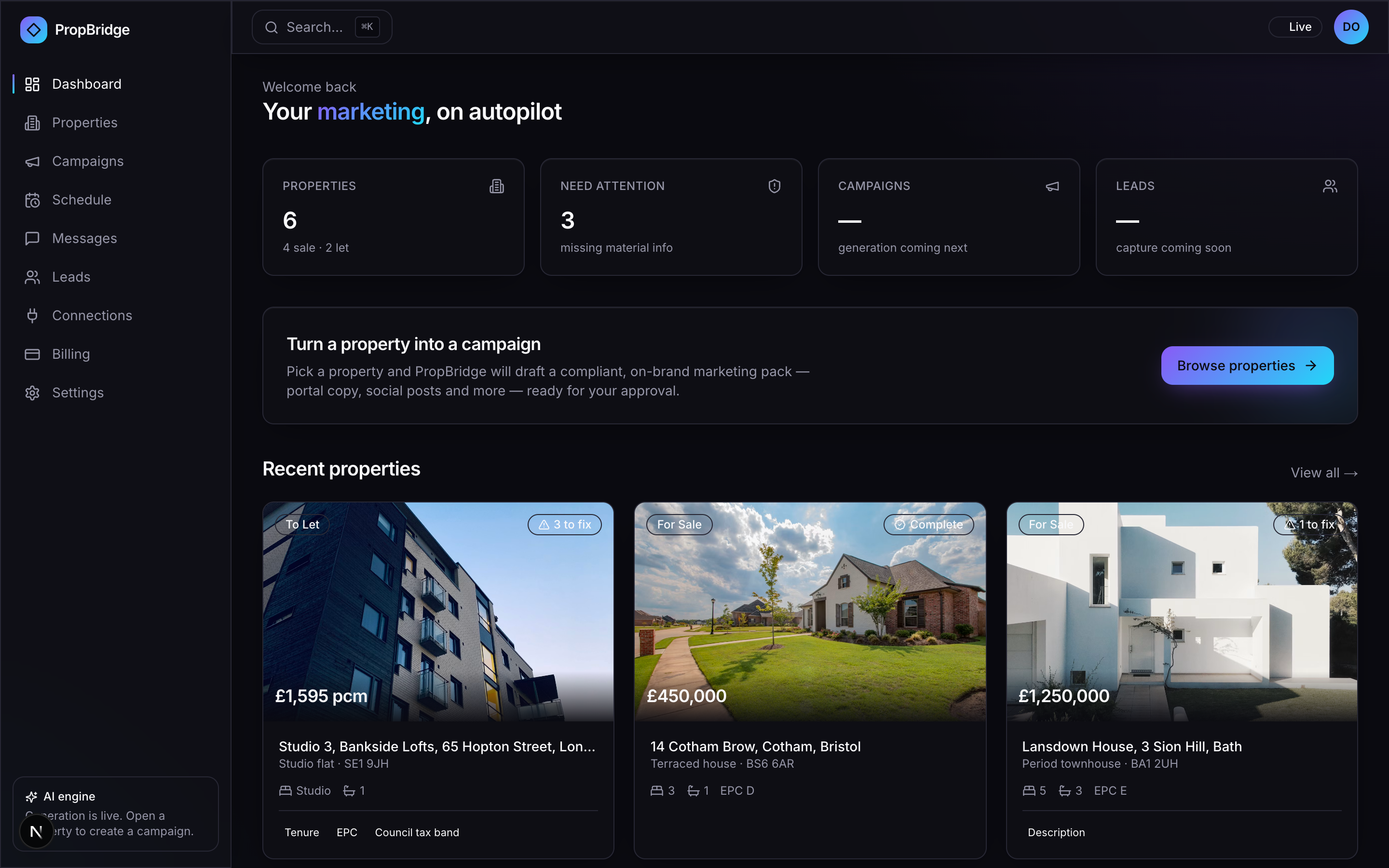Click the AI engine sparkle icon

pos(31,797)
